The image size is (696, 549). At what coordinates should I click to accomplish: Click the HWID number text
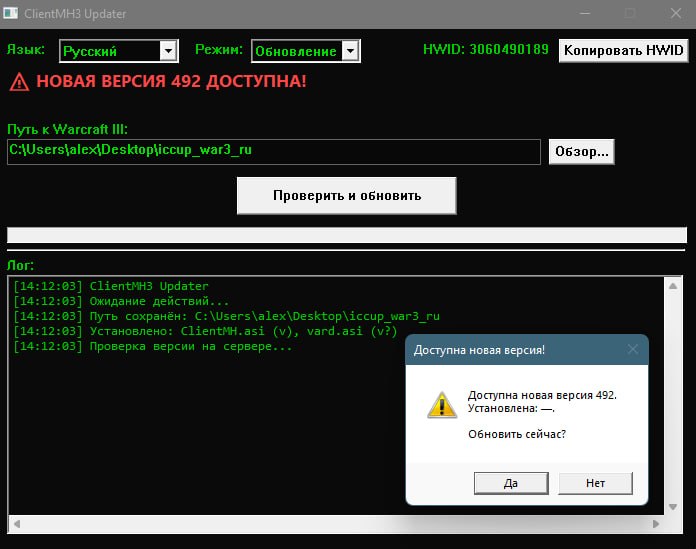coord(509,49)
